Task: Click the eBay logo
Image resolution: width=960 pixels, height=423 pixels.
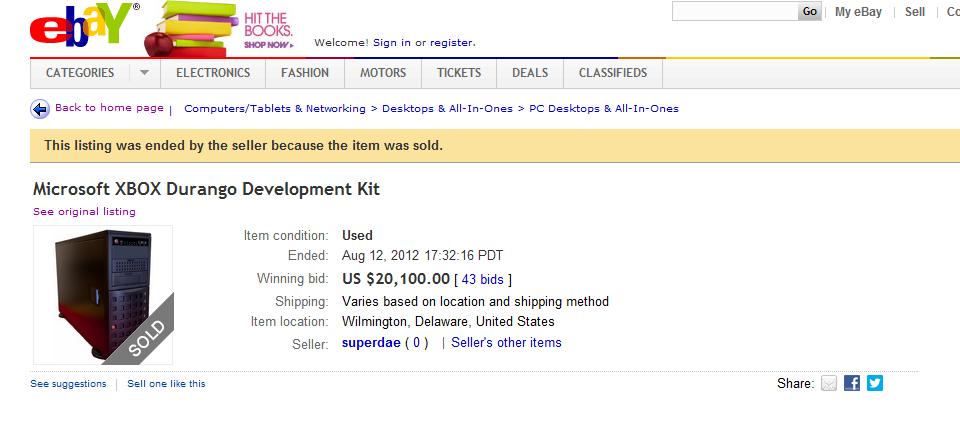Action: [83, 26]
